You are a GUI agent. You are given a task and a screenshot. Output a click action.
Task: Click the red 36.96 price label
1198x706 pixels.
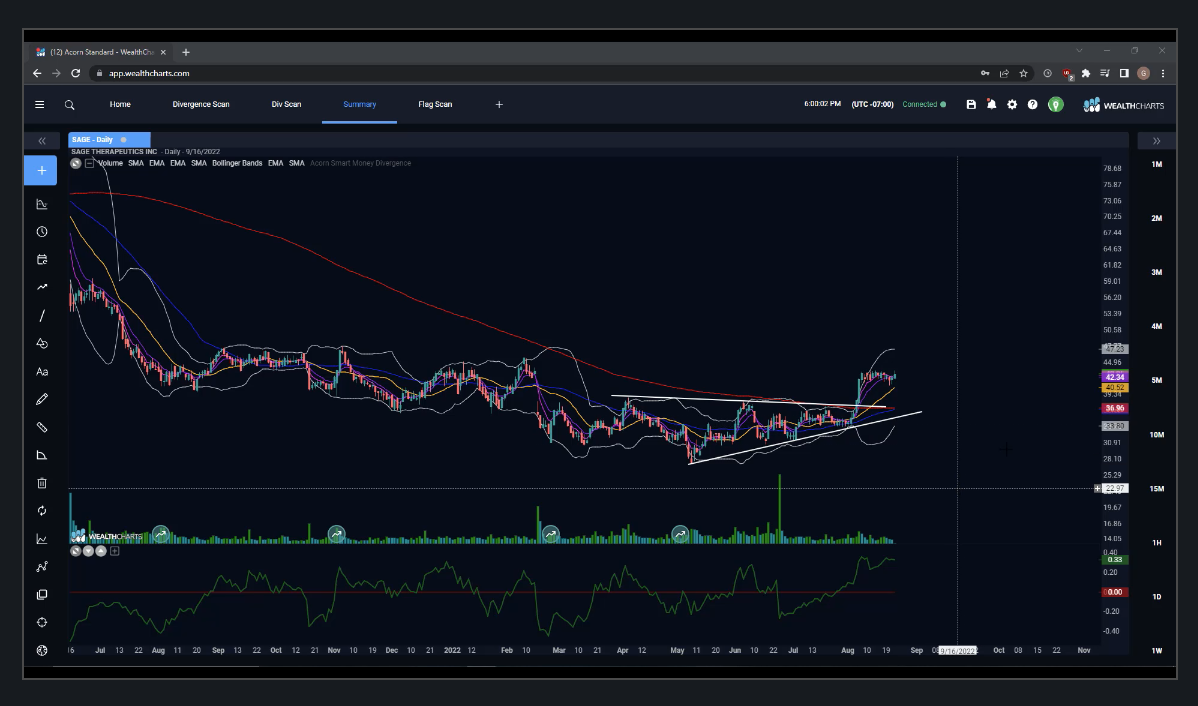pyautogui.click(x=1114, y=409)
